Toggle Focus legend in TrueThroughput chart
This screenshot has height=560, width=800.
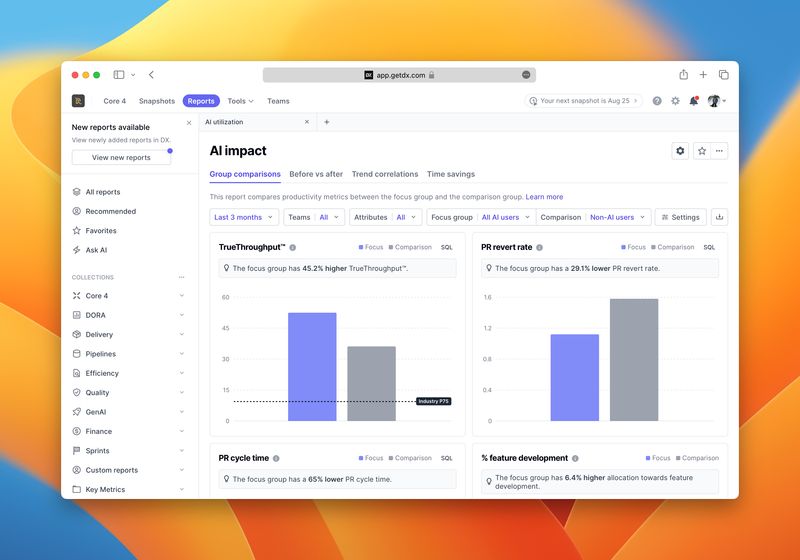pyautogui.click(x=370, y=247)
